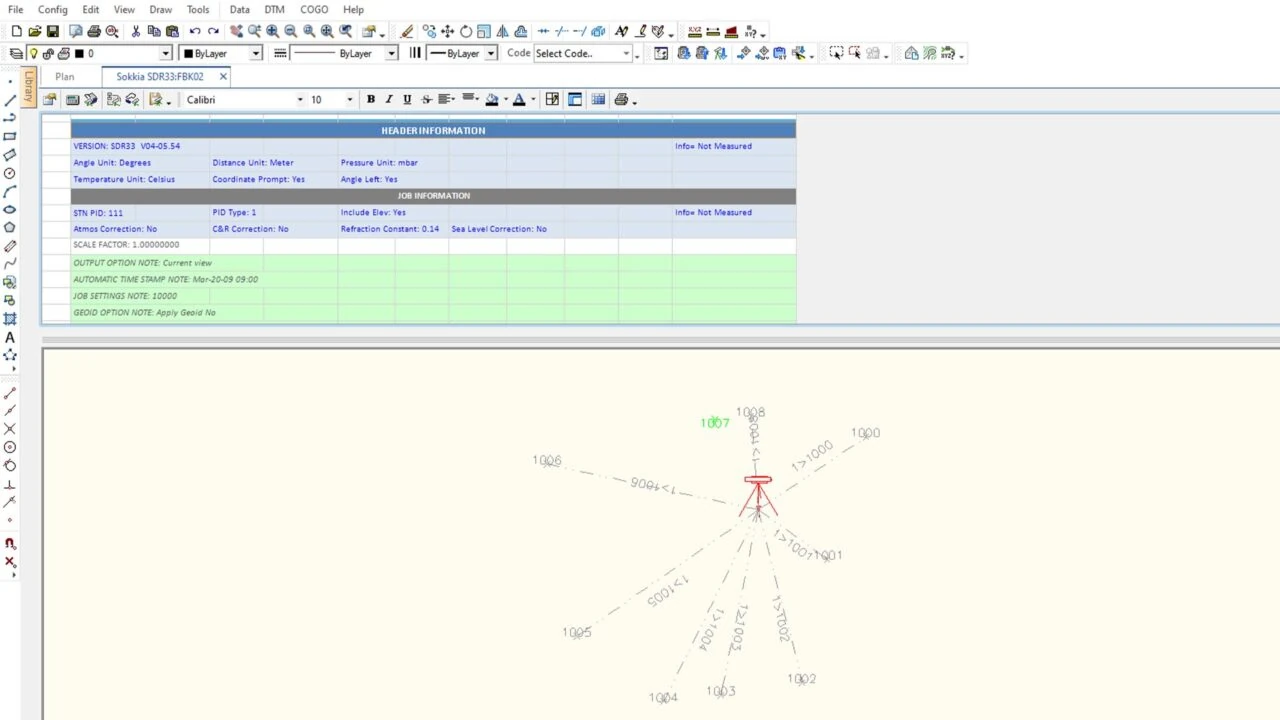Toggle Underline formatting
1280x720 pixels.
pyautogui.click(x=407, y=99)
